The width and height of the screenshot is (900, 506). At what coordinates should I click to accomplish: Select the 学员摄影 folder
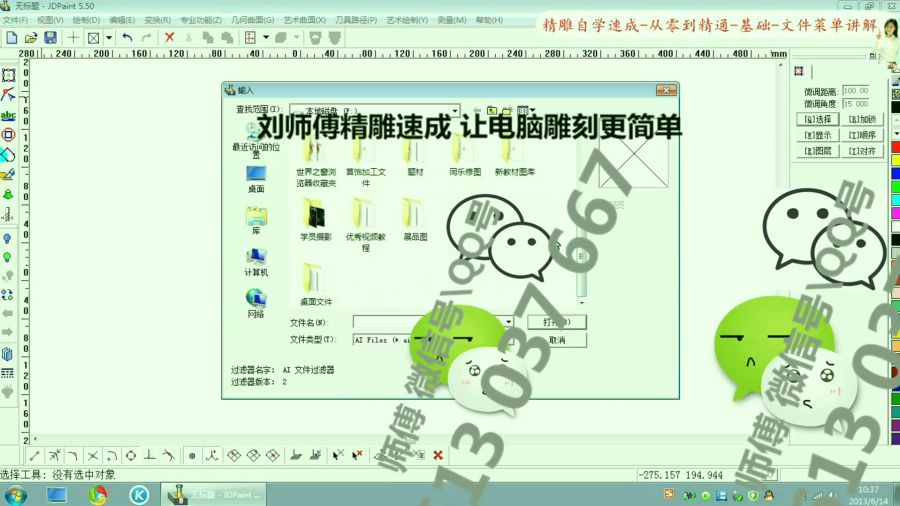(x=316, y=220)
